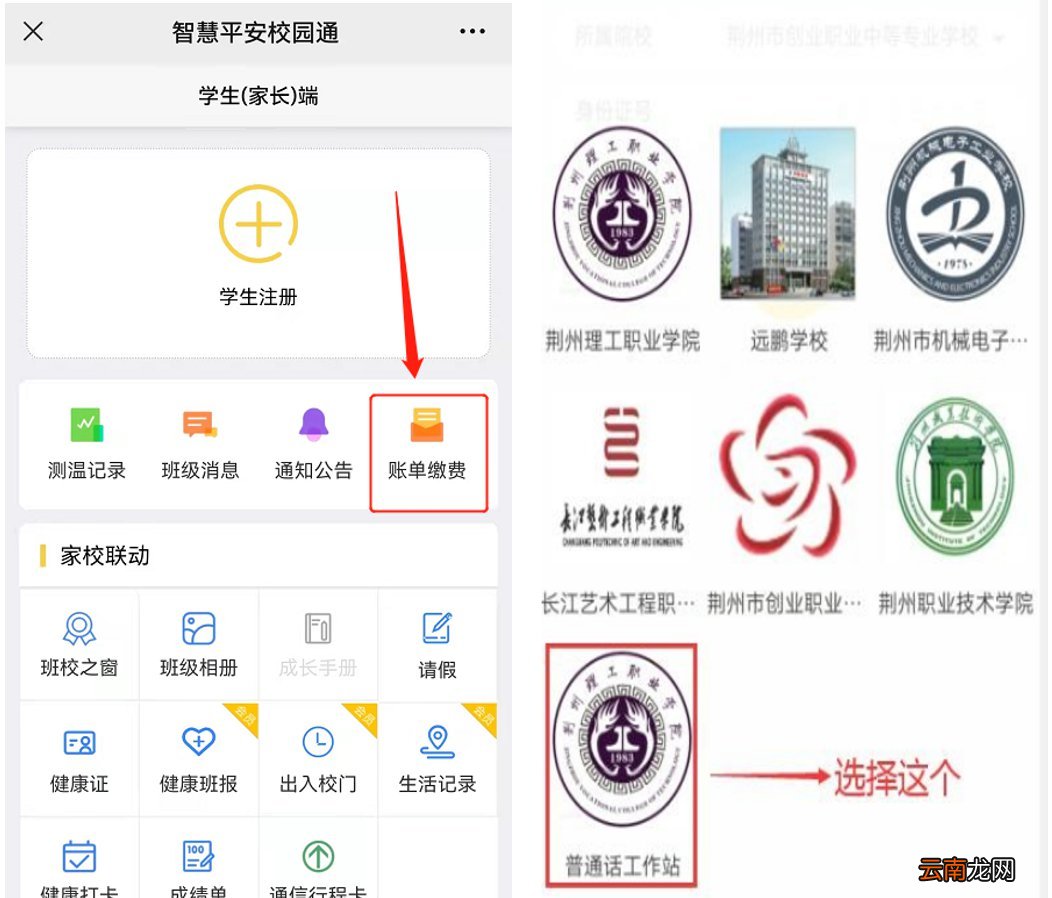Open 通知公告 bell notification icon
The height and width of the screenshot is (898, 1052).
click(x=313, y=424)
